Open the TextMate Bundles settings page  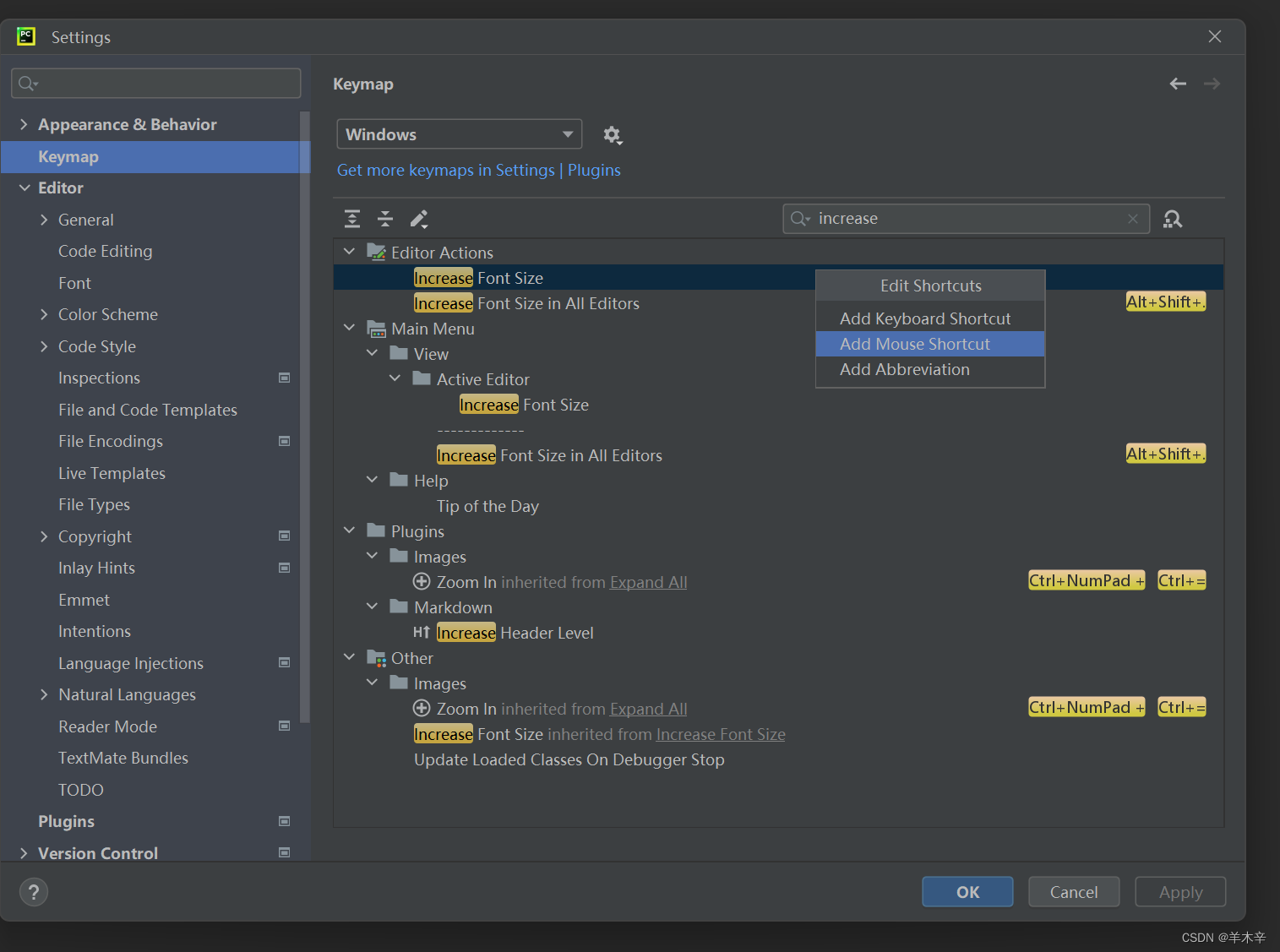pos(123,758)
